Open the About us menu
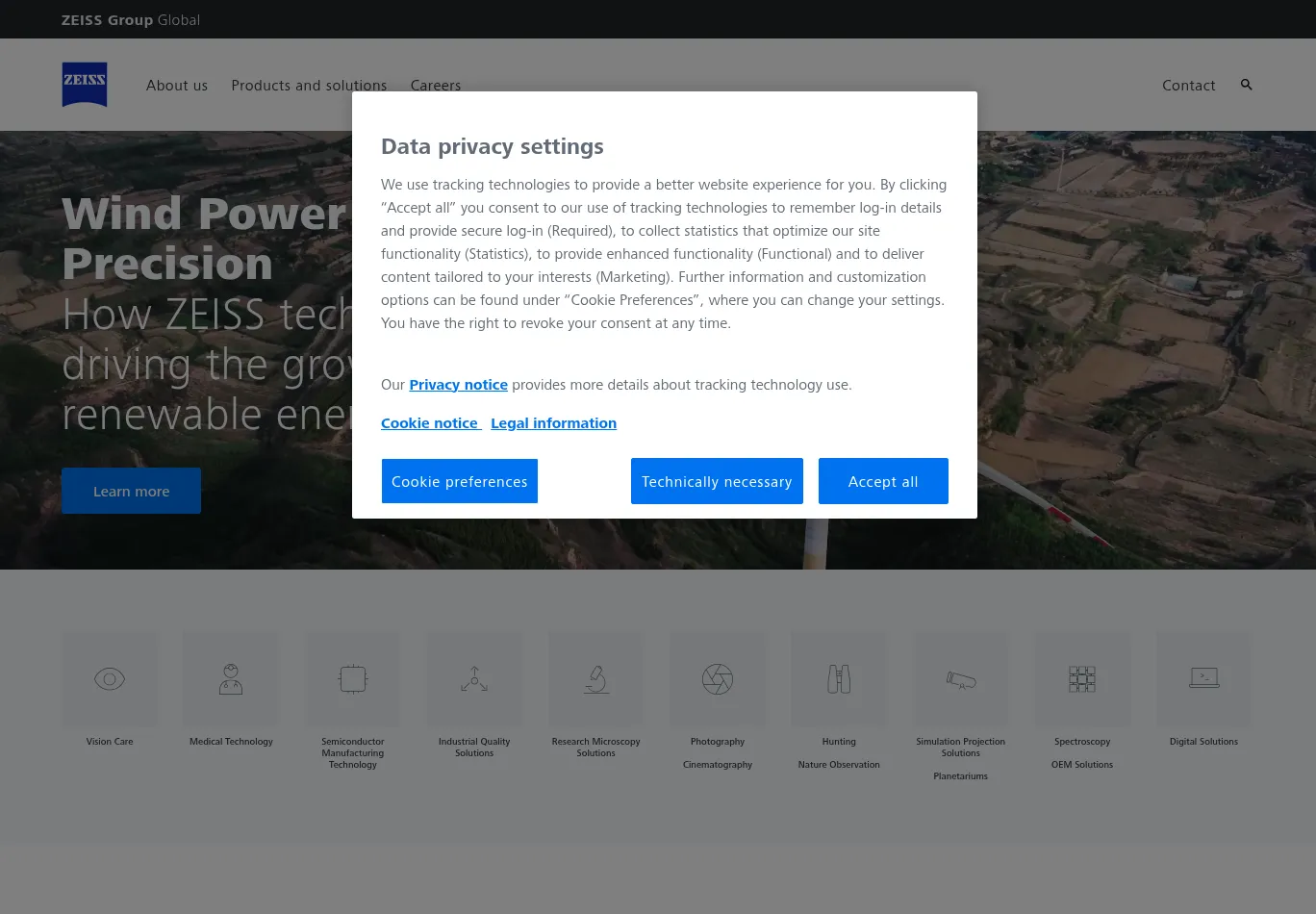This screenshot has width=1316, height=914. tap(177, 86)
